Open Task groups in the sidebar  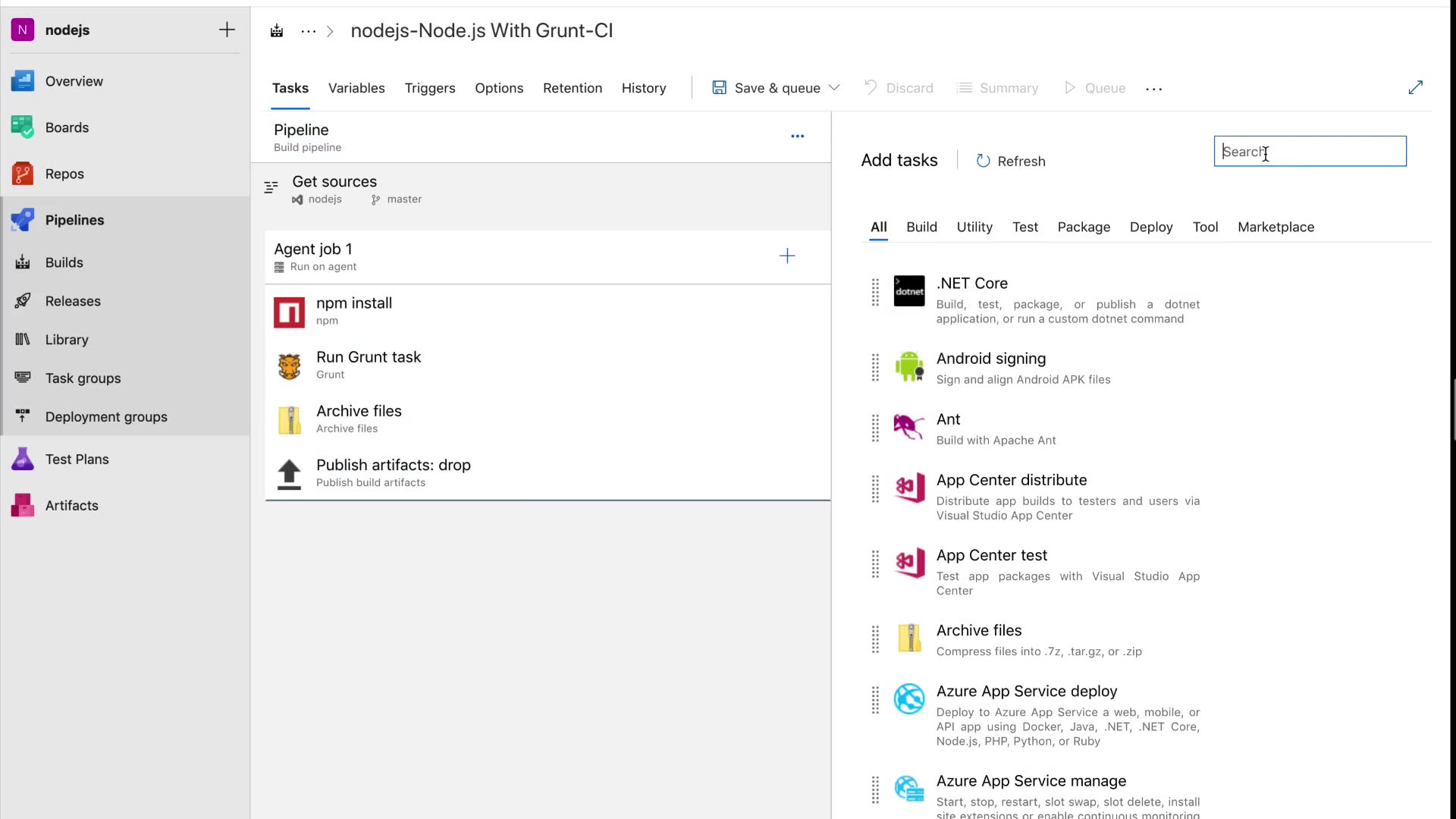coord(83,378)
